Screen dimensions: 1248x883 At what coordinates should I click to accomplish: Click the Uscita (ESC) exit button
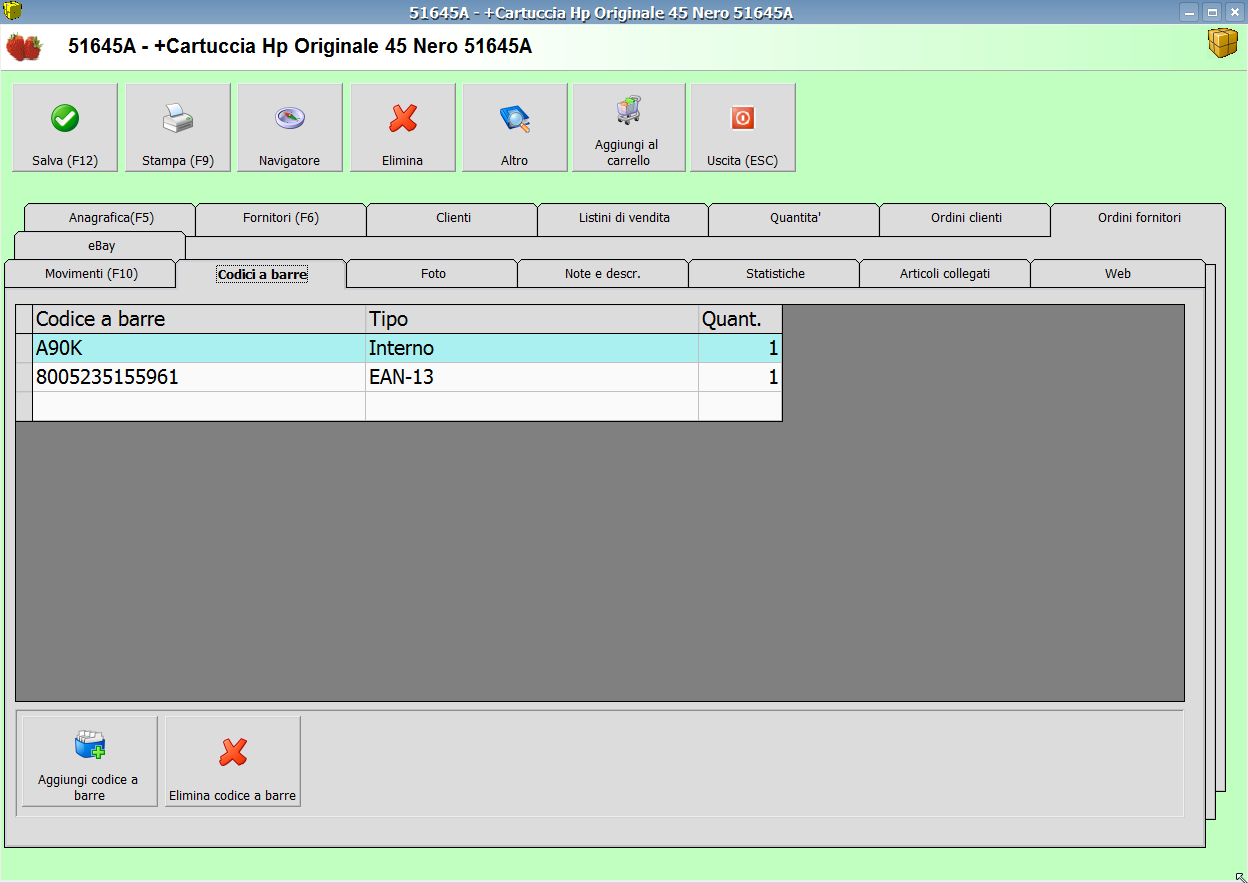pos(743,127)
